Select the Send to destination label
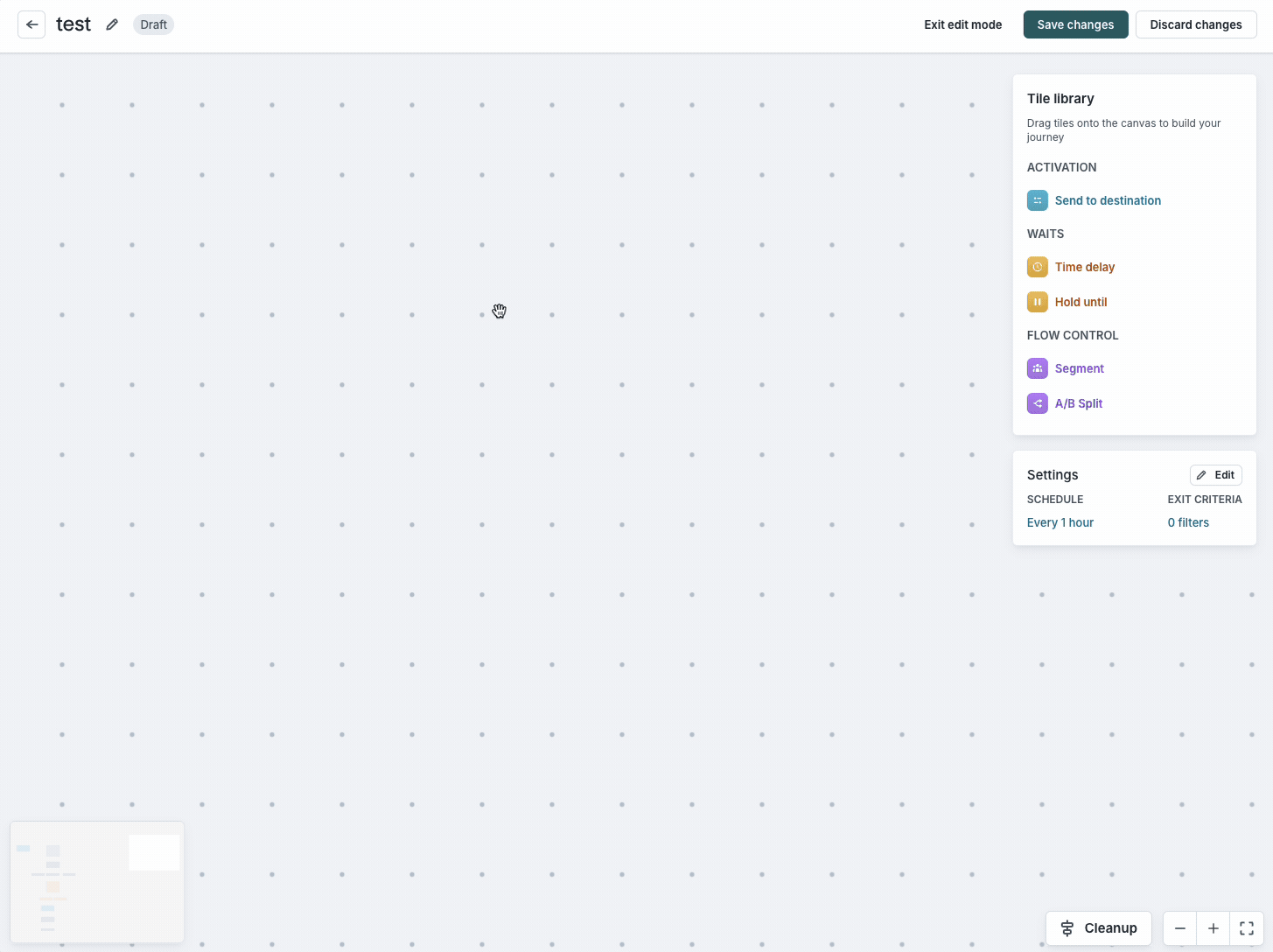This screenshot has height=952, width=1273. (x=1108, y=200)
